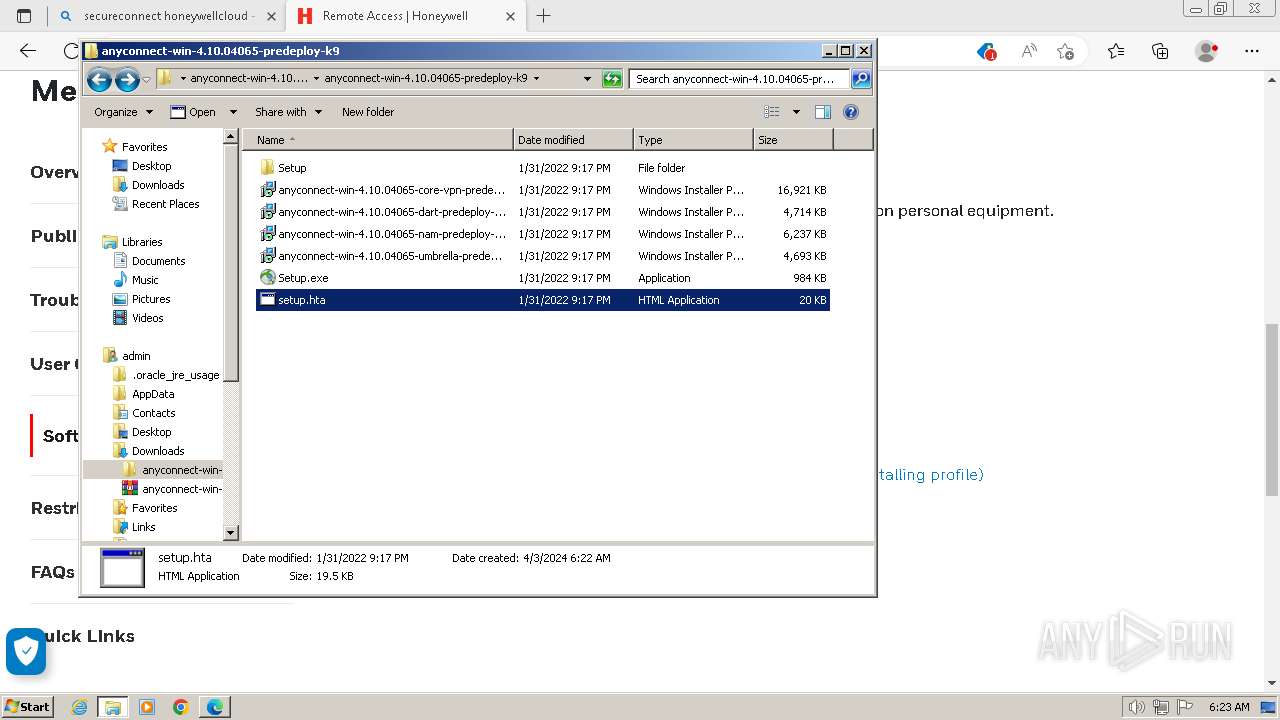Screen dimensions: 1280x720
Task: Click the Explorer search input field
Action: pos(739,79)
